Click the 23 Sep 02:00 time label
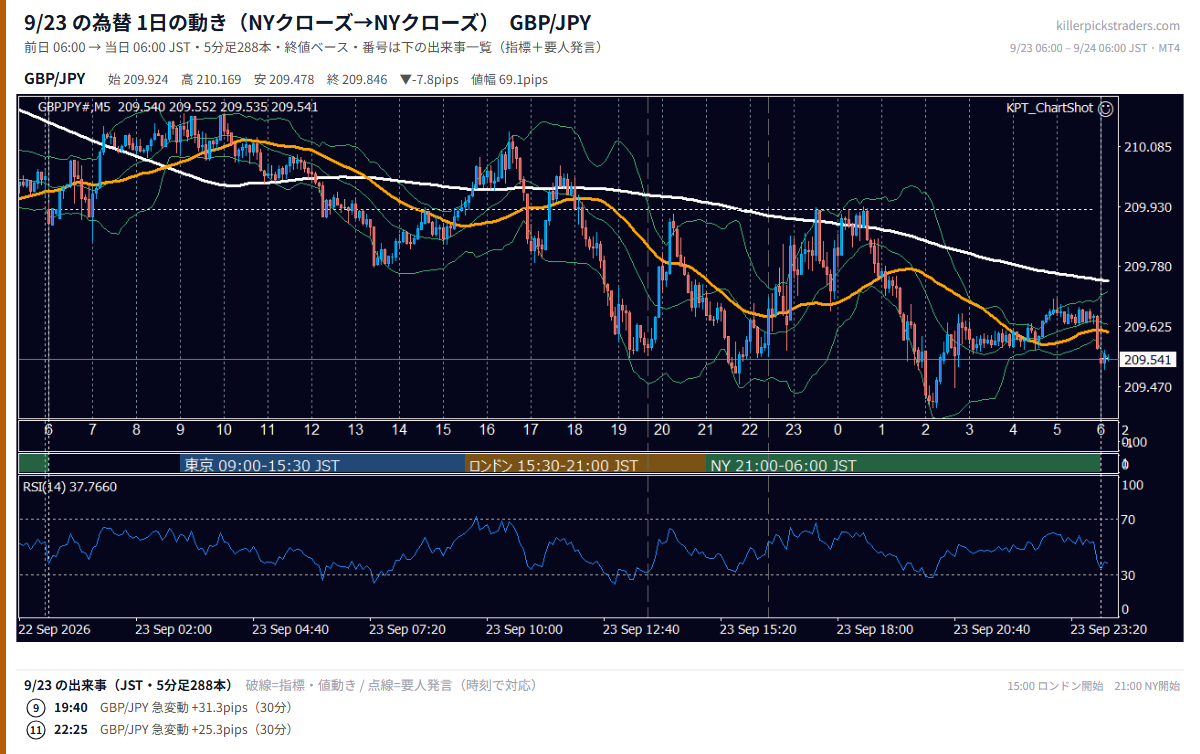Image resolution: width=1200 pixels, height=754 pixels. (173, 630)
